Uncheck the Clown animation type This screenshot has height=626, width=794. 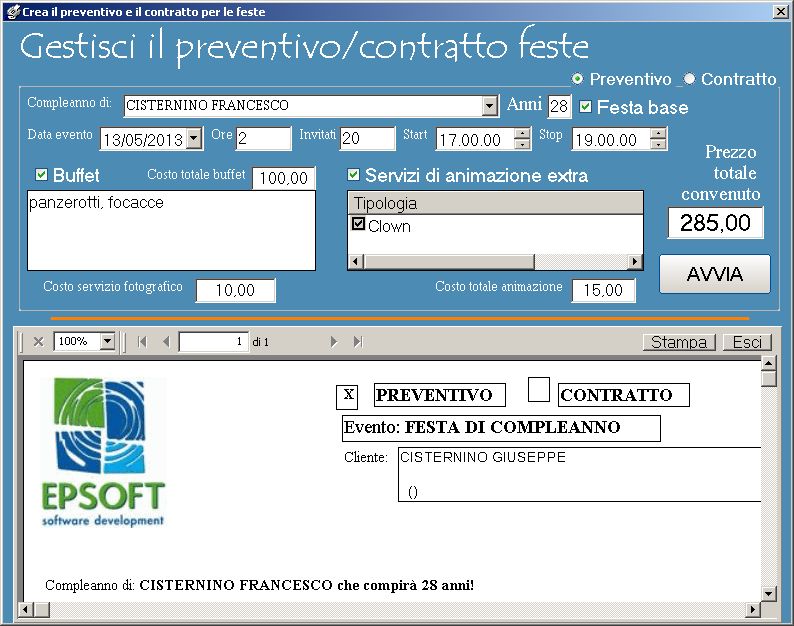[359, 223]
